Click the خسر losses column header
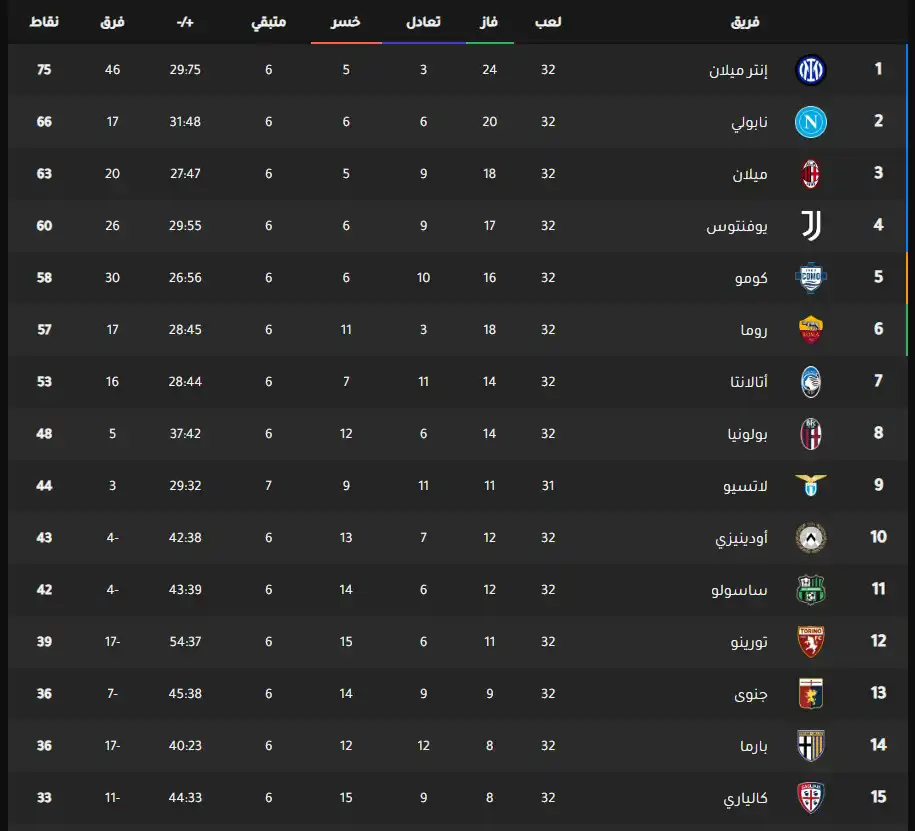Viewport: 915px width, 831px height. click(346, 21)
